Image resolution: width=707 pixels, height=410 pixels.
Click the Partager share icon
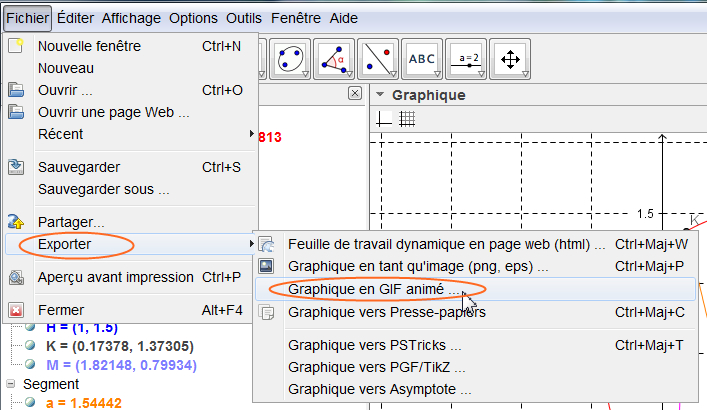(x=16, y=222)
